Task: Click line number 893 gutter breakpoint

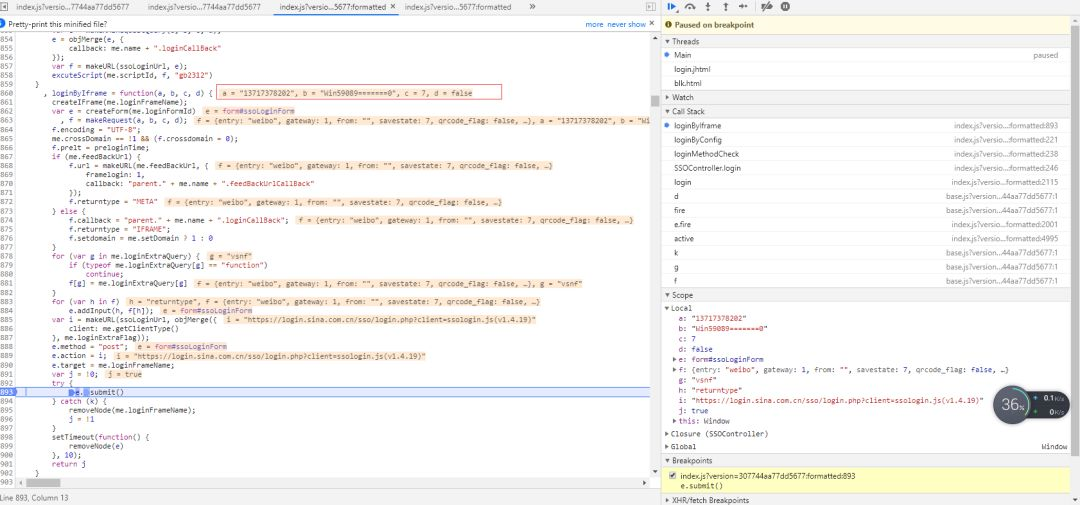Action: 7,392
